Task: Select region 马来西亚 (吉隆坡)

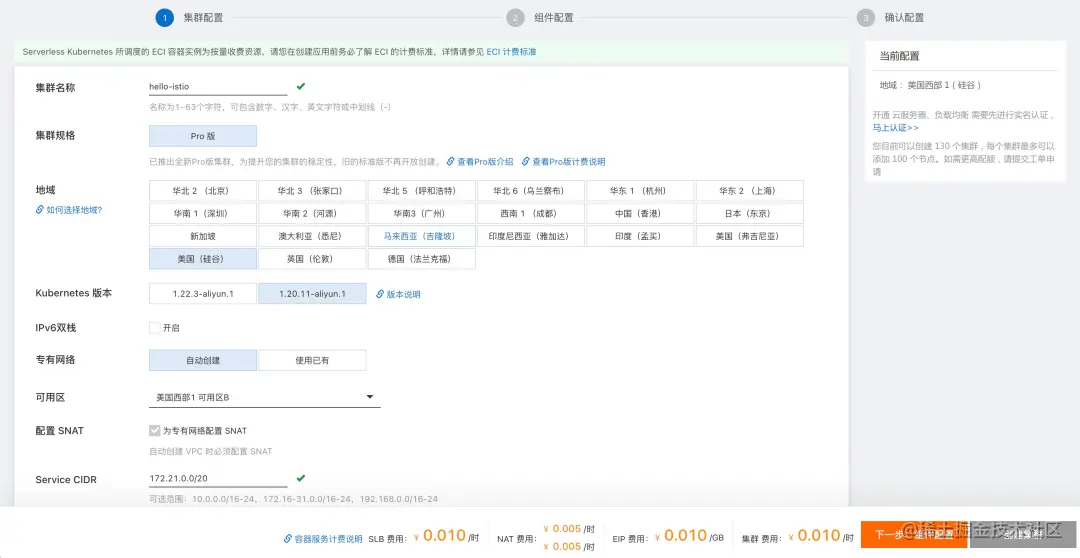Action: click(422, 236)
